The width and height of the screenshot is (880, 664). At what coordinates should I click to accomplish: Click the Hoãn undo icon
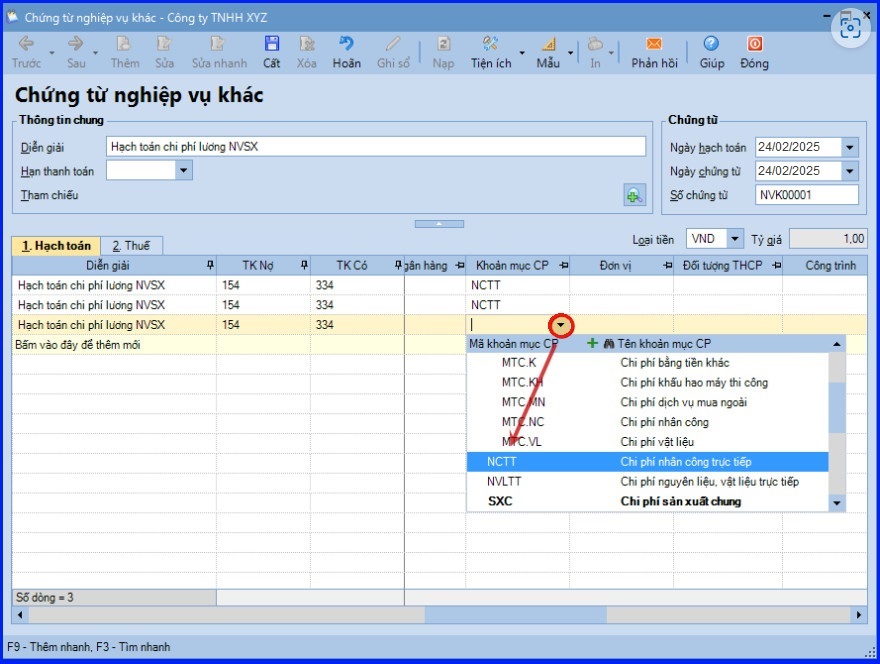tap(346, 45)
